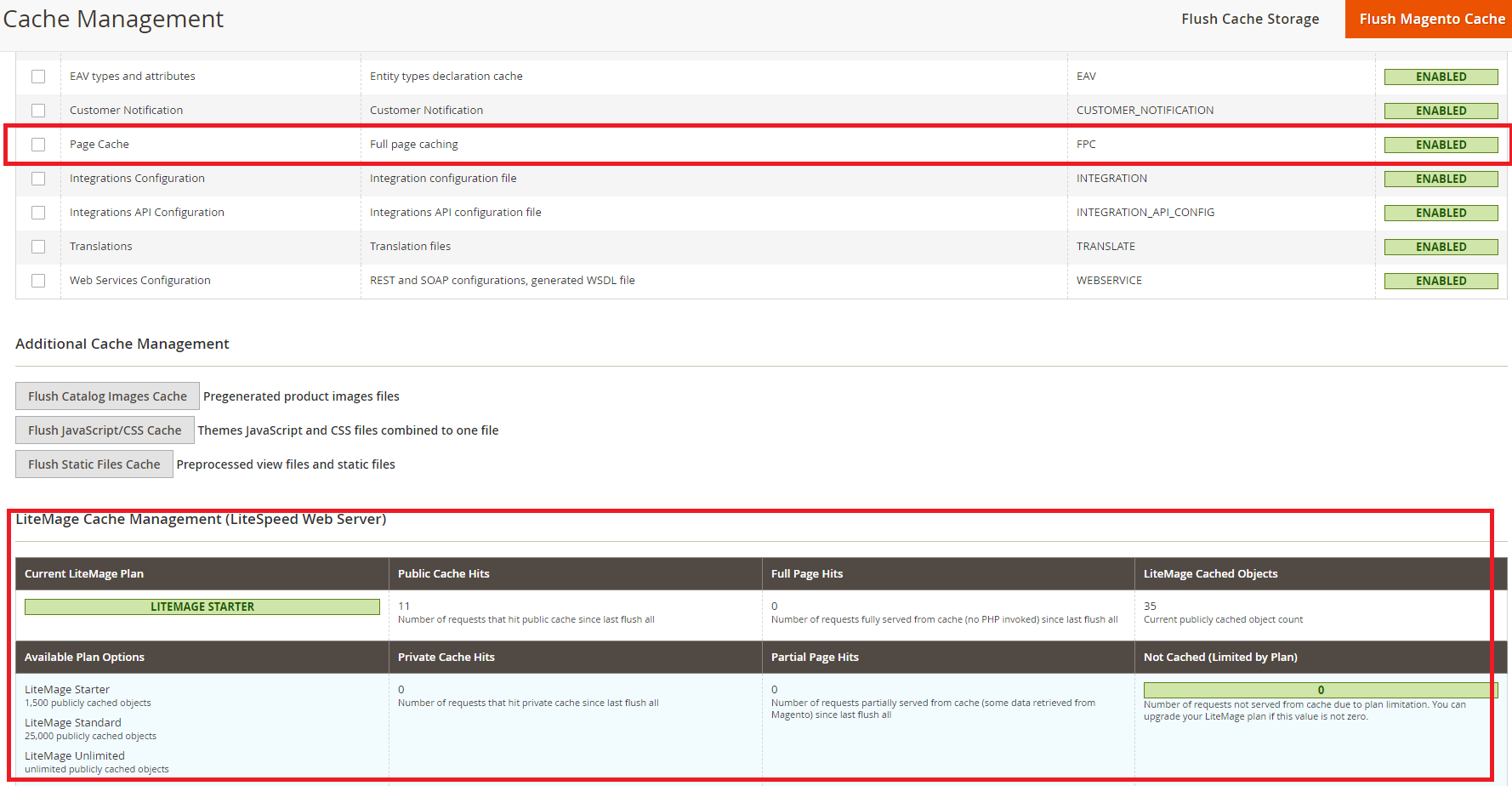Click 'Pregenerated product images files' text
The width and height of the screenshot is (1512, 786).
coord(301,396)
